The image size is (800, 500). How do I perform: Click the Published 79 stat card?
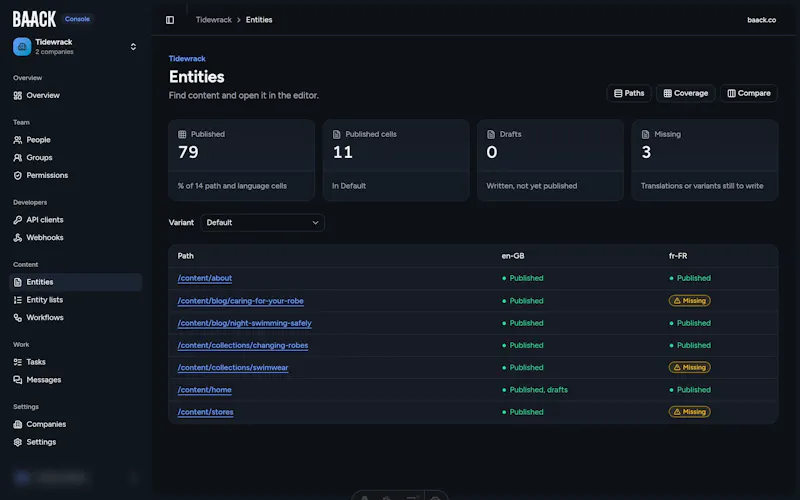point(241,160)
